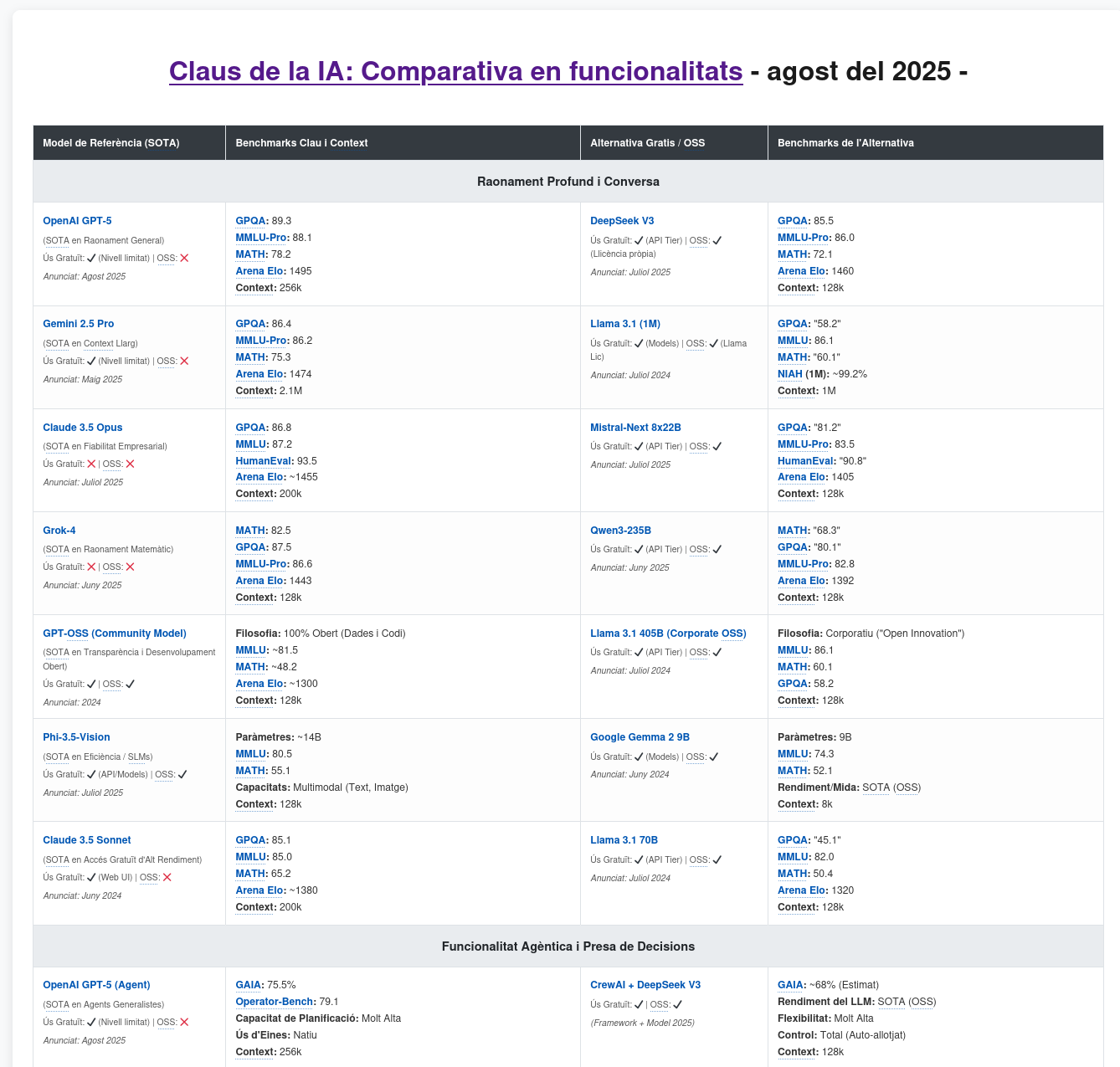Click the MMLU-Pro 86.6 link for Grok-4
Image resolution: width=1120 pixels, height=1067 pixels.
point(261,564)
